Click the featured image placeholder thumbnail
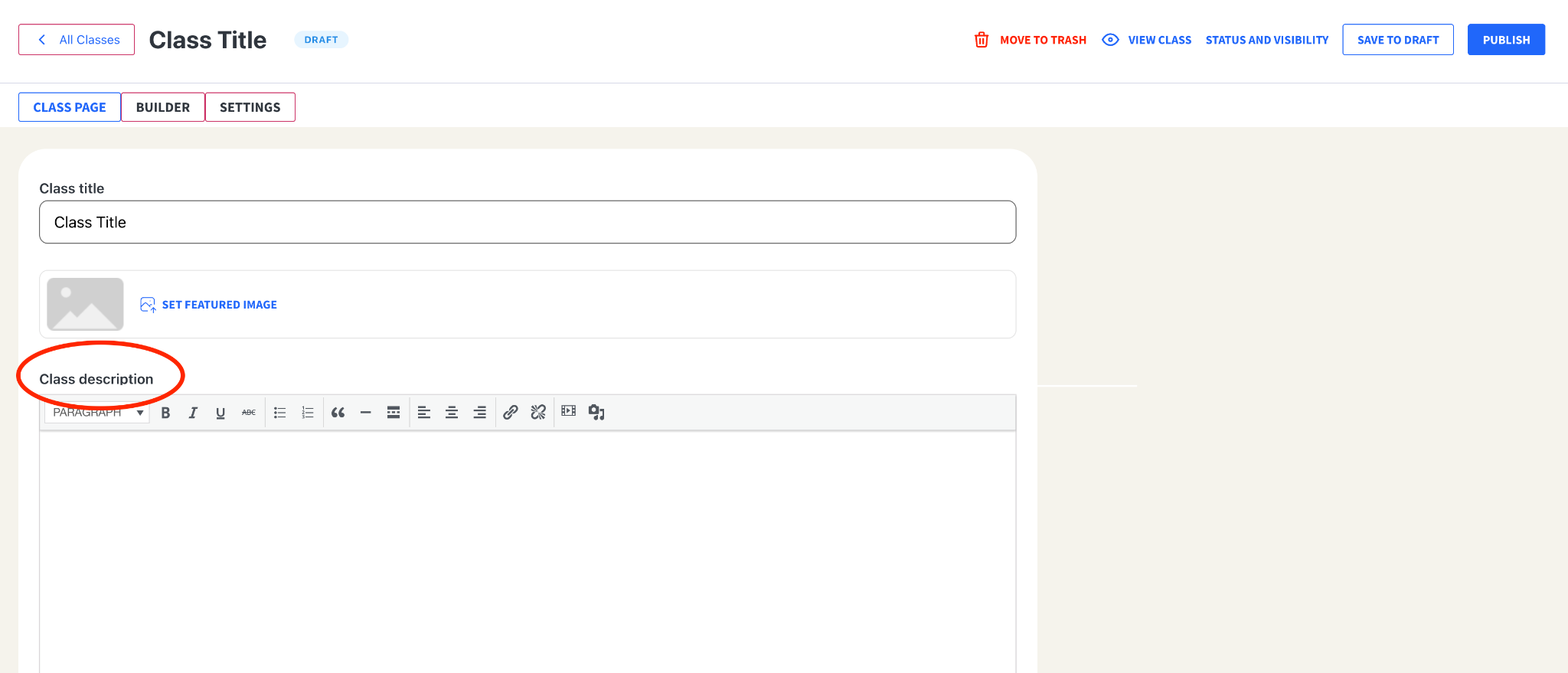1568x673 pixels. [x=85, y=304]
